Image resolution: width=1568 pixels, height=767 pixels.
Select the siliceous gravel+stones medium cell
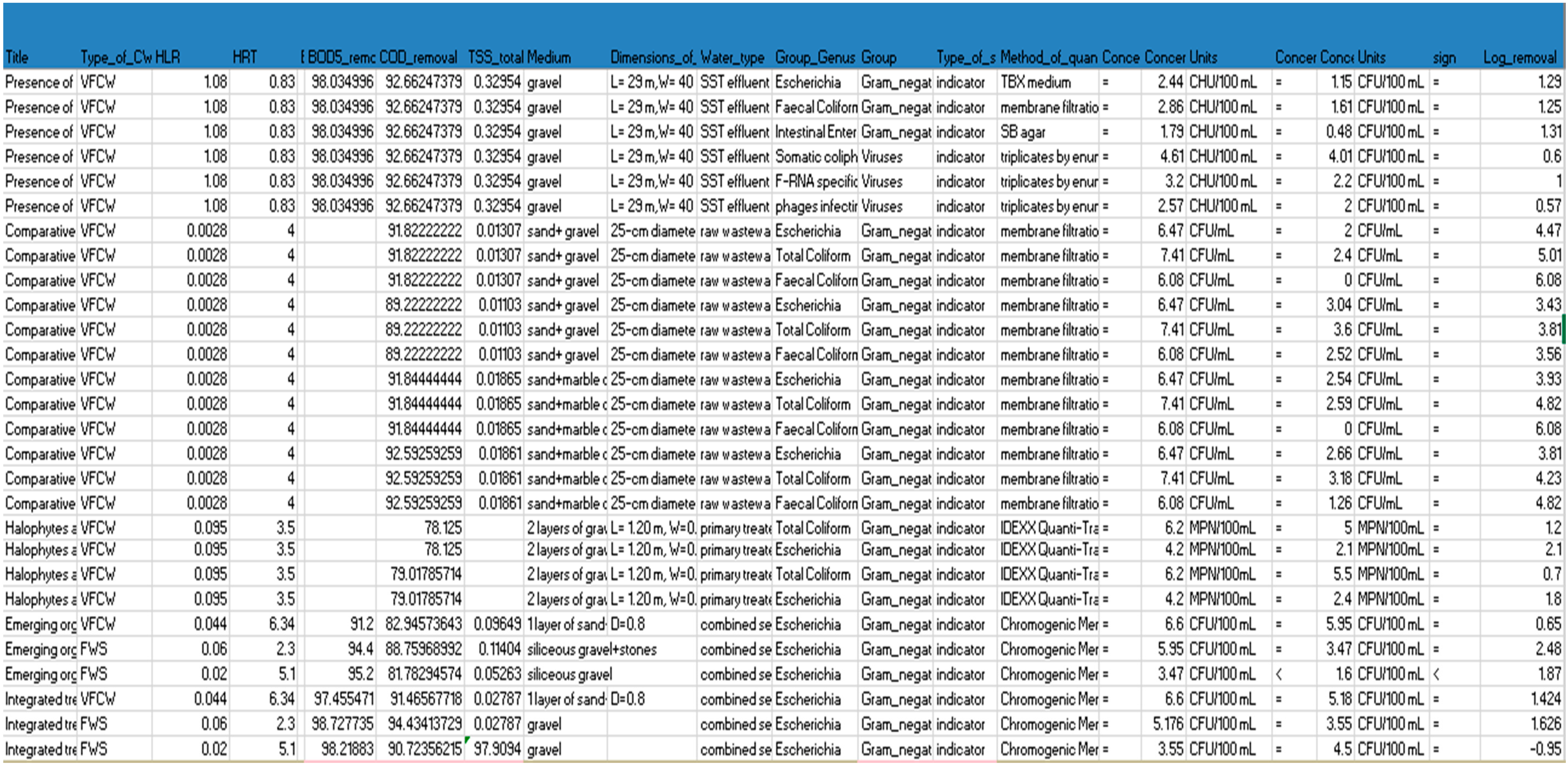[x=592, y=649]
